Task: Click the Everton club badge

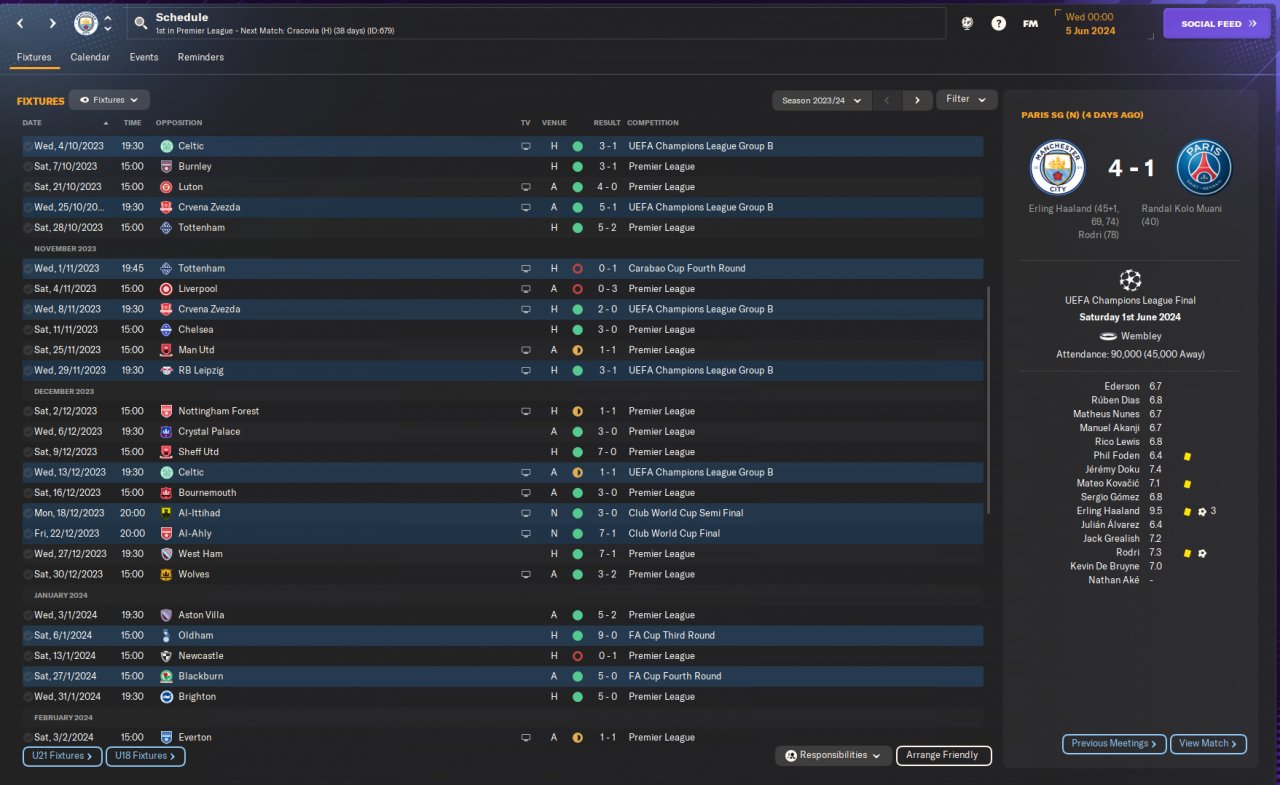Action: (166, 738)
